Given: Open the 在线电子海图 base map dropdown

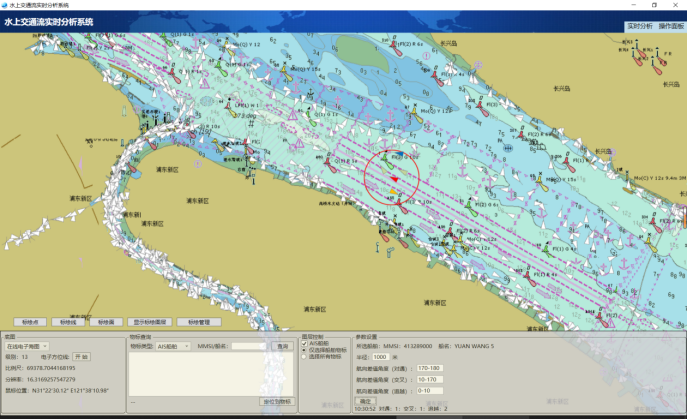Looking at the screenshot, I should click(x=28, y=346).
